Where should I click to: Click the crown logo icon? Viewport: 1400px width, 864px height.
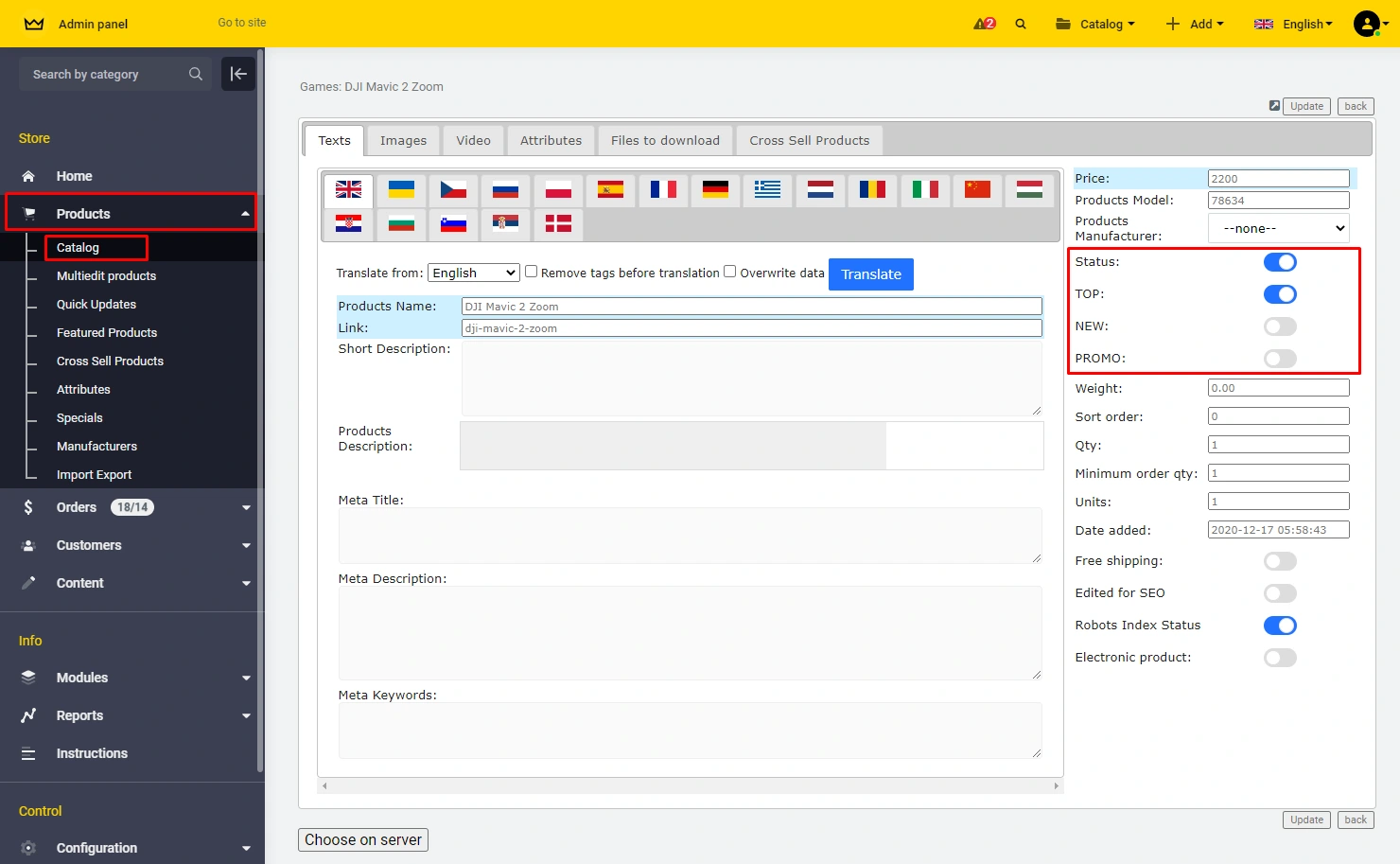tap(34, 24)
